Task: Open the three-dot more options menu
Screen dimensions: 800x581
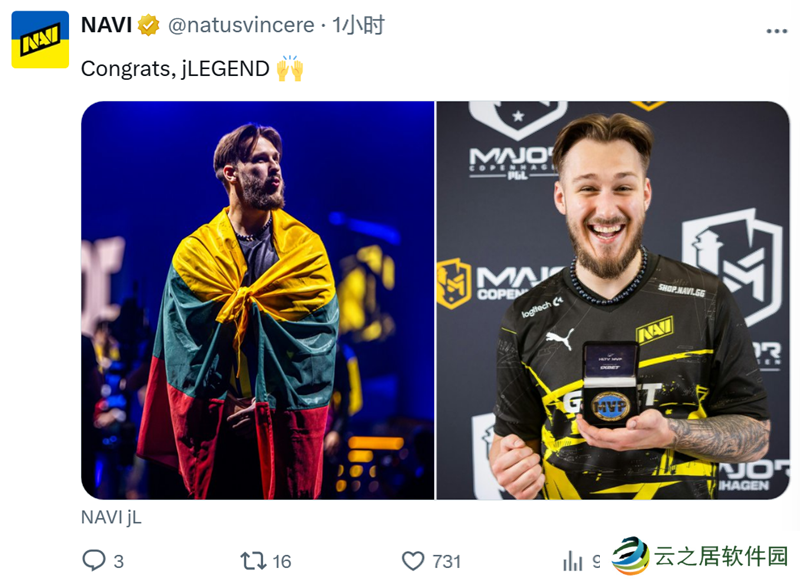Action: [777, 31]
